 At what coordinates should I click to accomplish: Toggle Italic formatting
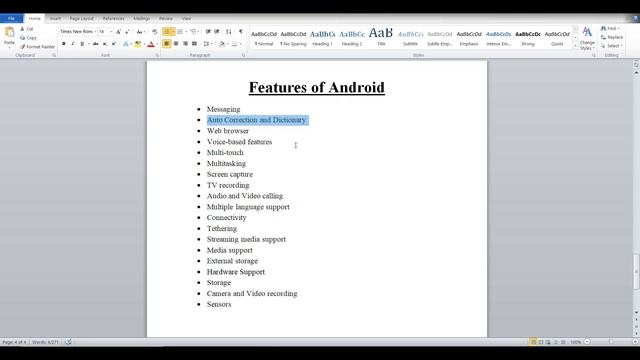tap(73, 44)
